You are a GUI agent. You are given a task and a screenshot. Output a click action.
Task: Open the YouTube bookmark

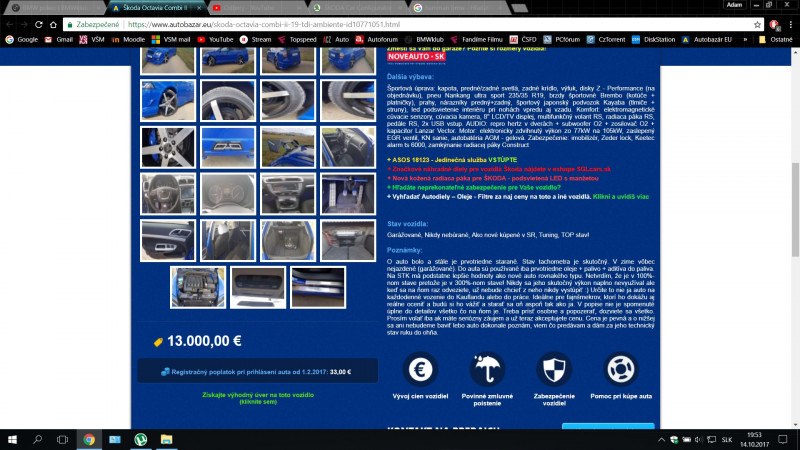[215, 39]
